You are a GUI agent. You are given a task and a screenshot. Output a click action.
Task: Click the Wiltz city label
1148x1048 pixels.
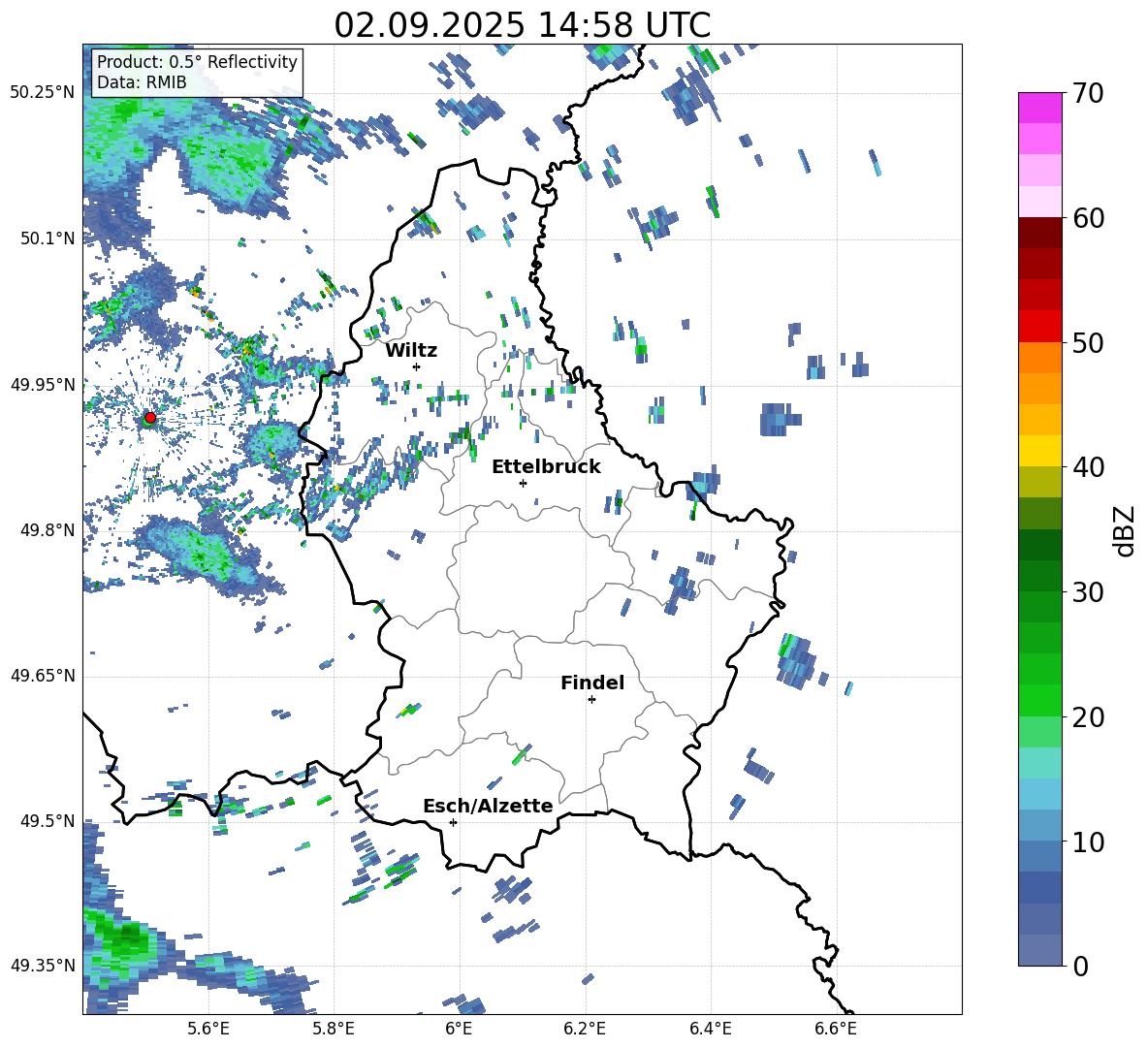(x=411, y=351)
